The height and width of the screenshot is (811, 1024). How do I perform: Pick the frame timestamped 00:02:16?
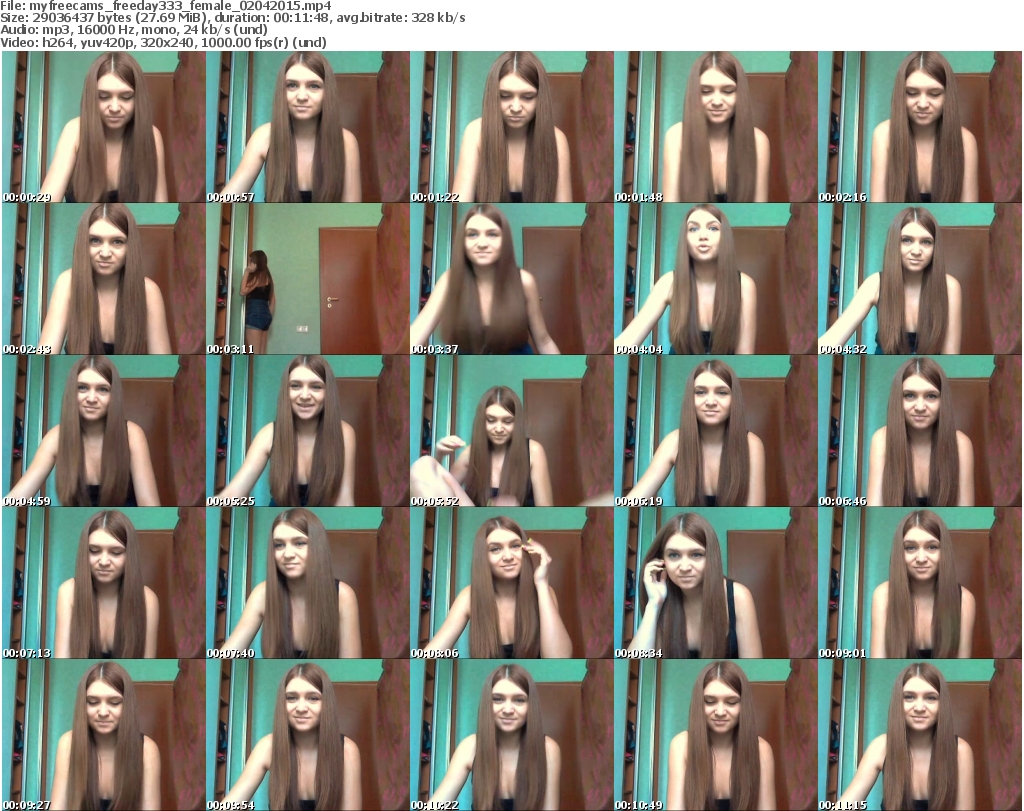[x=919, y=127]
